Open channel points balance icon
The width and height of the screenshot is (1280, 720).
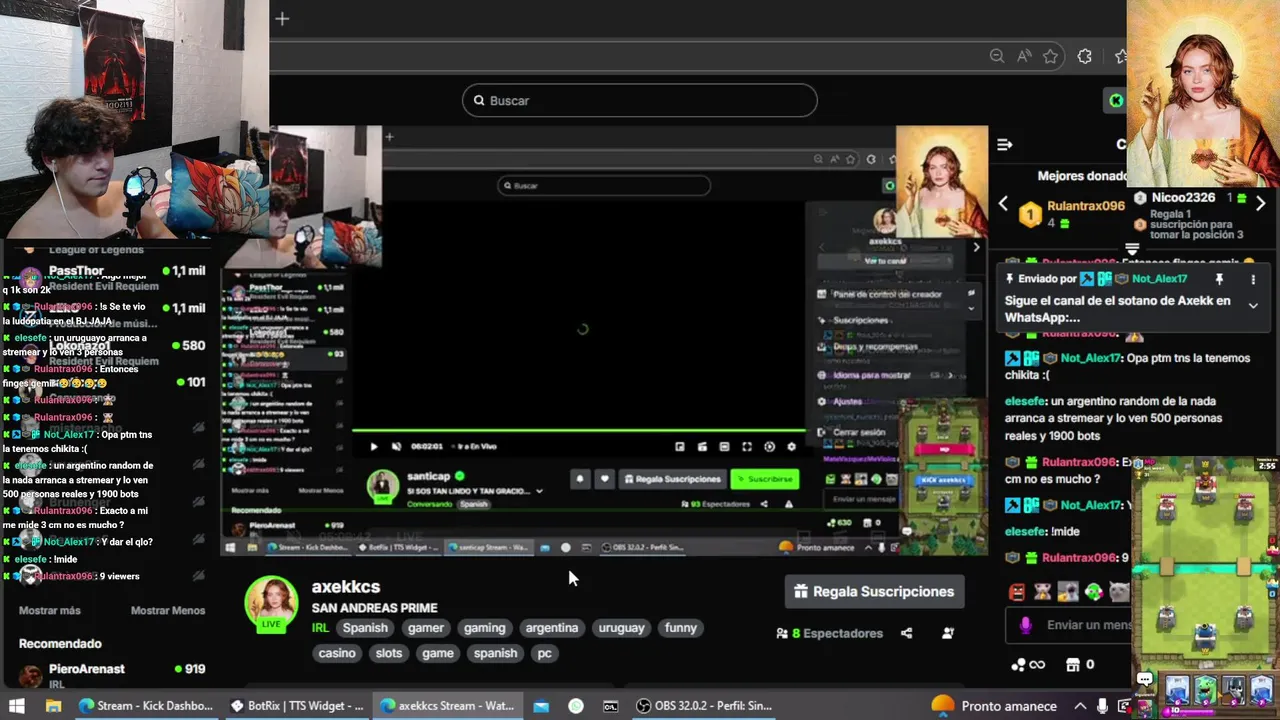[1028, 664]
